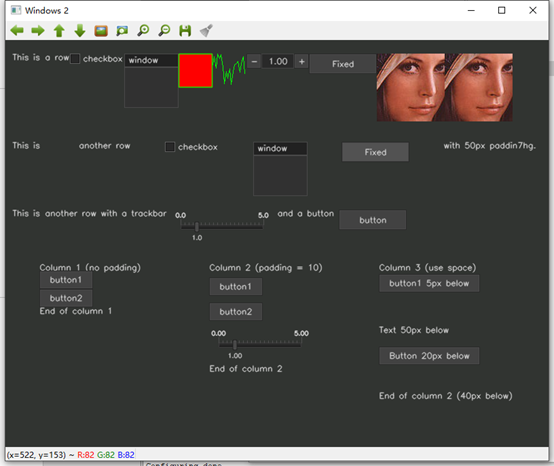Click the green sparkline graph
This screenshot has height=466, width=554.
[x=229, y=69]
